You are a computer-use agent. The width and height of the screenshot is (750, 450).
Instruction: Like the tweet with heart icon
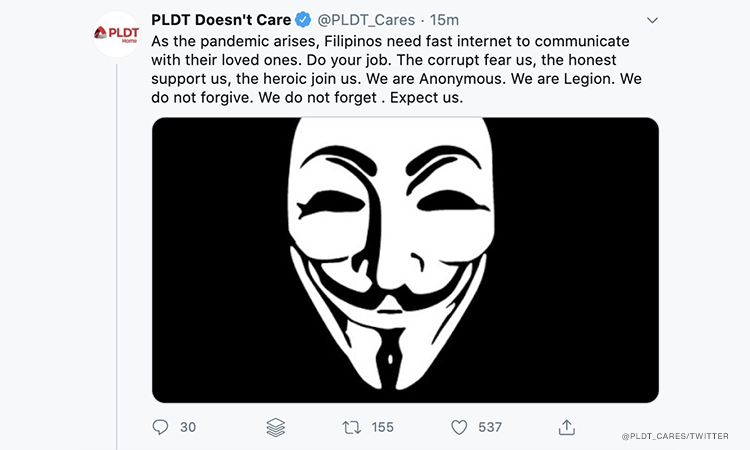(459, 427)
